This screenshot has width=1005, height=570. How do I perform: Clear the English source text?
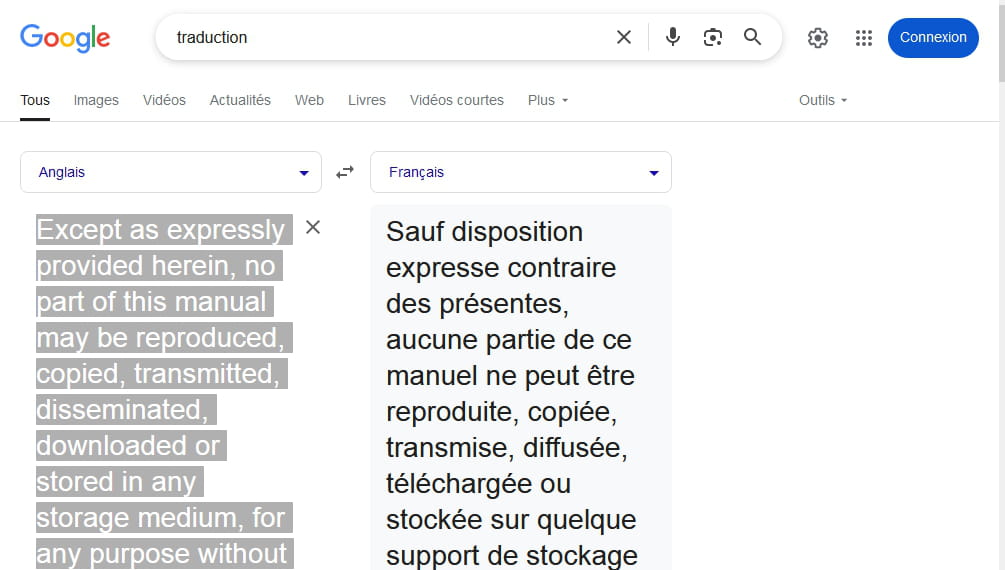313,227
